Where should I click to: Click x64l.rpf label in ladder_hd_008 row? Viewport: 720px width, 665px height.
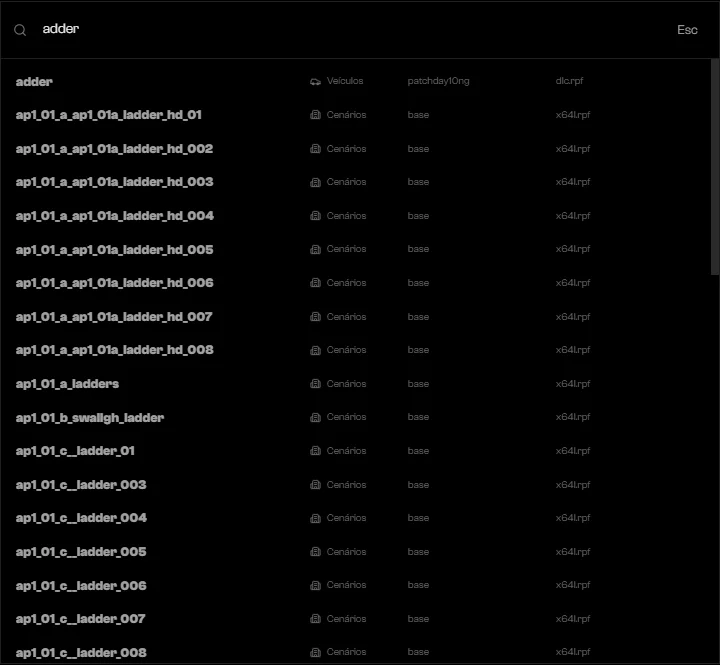point(573,350)
